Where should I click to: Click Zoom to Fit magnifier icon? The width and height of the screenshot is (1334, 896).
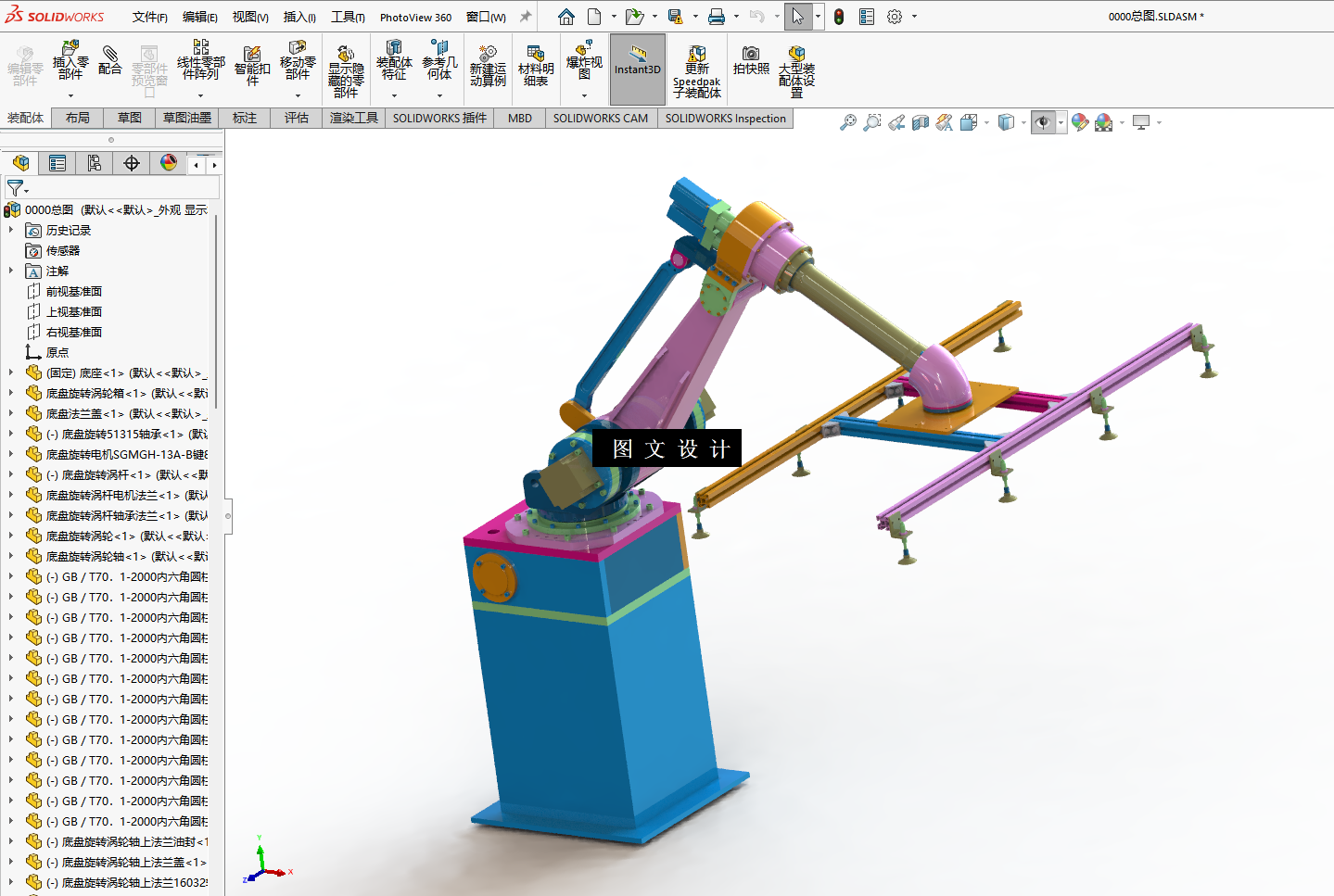click(847, 122)
